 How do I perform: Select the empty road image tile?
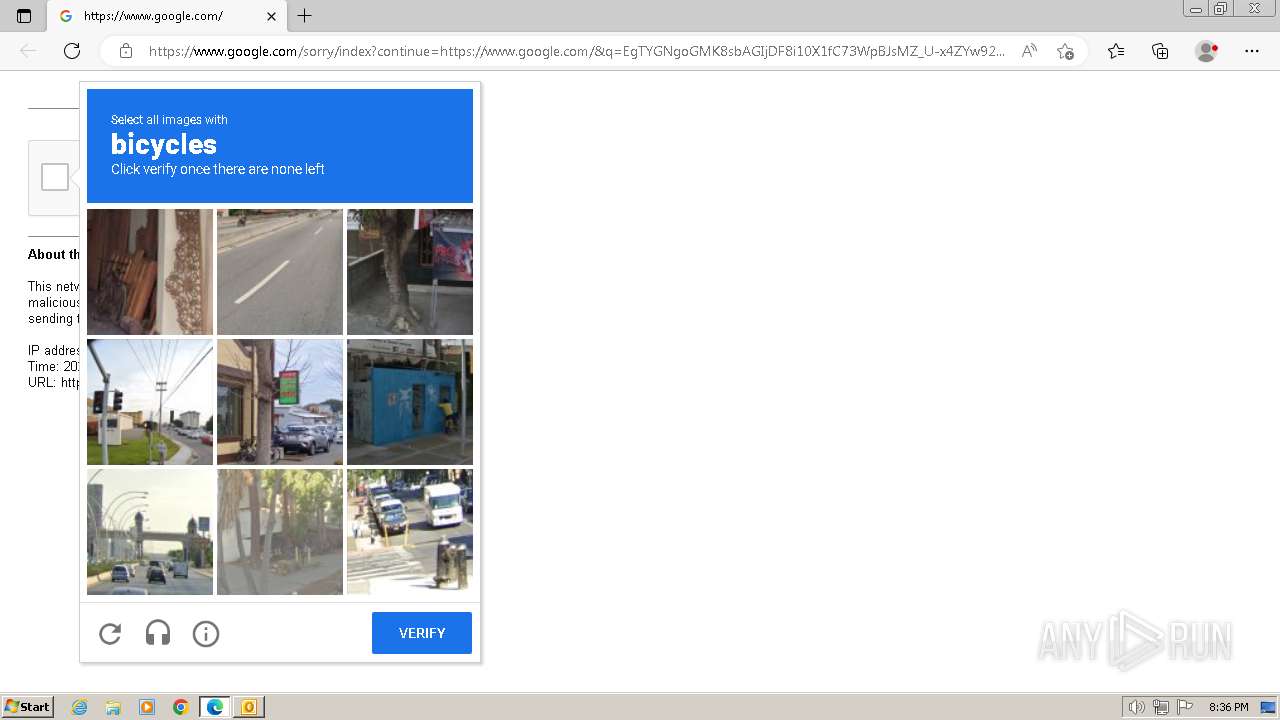[x=280, y=272]
